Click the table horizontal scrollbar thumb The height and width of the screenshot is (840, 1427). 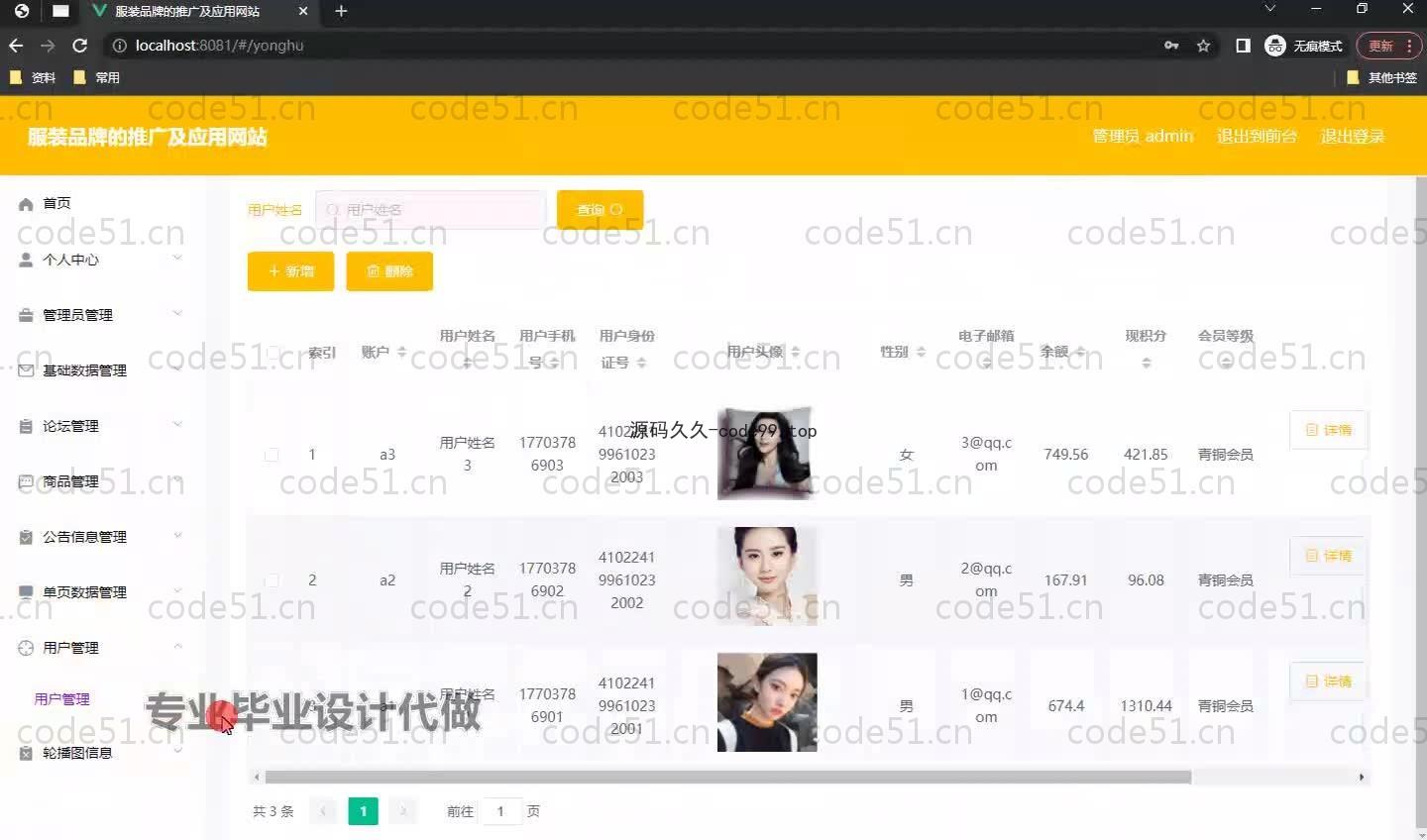pyautogui.click(x=727, y=778)
